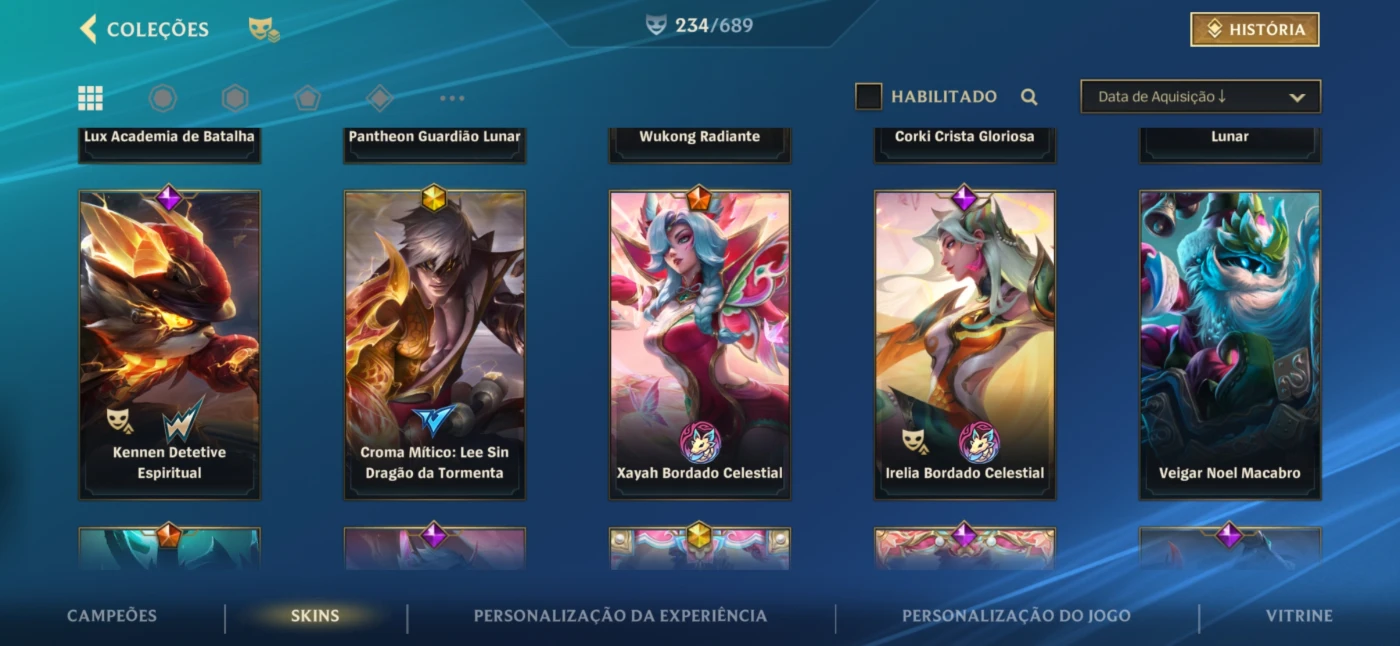The height and width of the screenshot is (646, 1400).
Task: Show more filters via three dots
Action: point(452,98)
